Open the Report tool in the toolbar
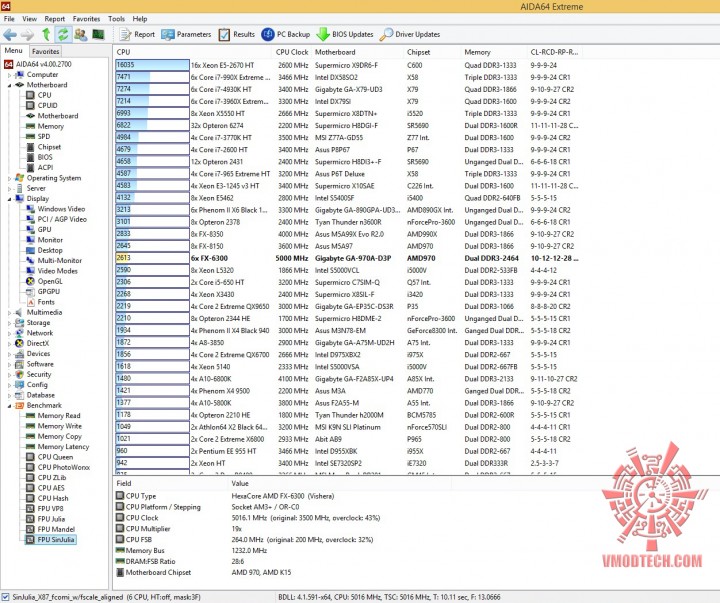This screenshot has width=720, height=603. tap(137, 34)
